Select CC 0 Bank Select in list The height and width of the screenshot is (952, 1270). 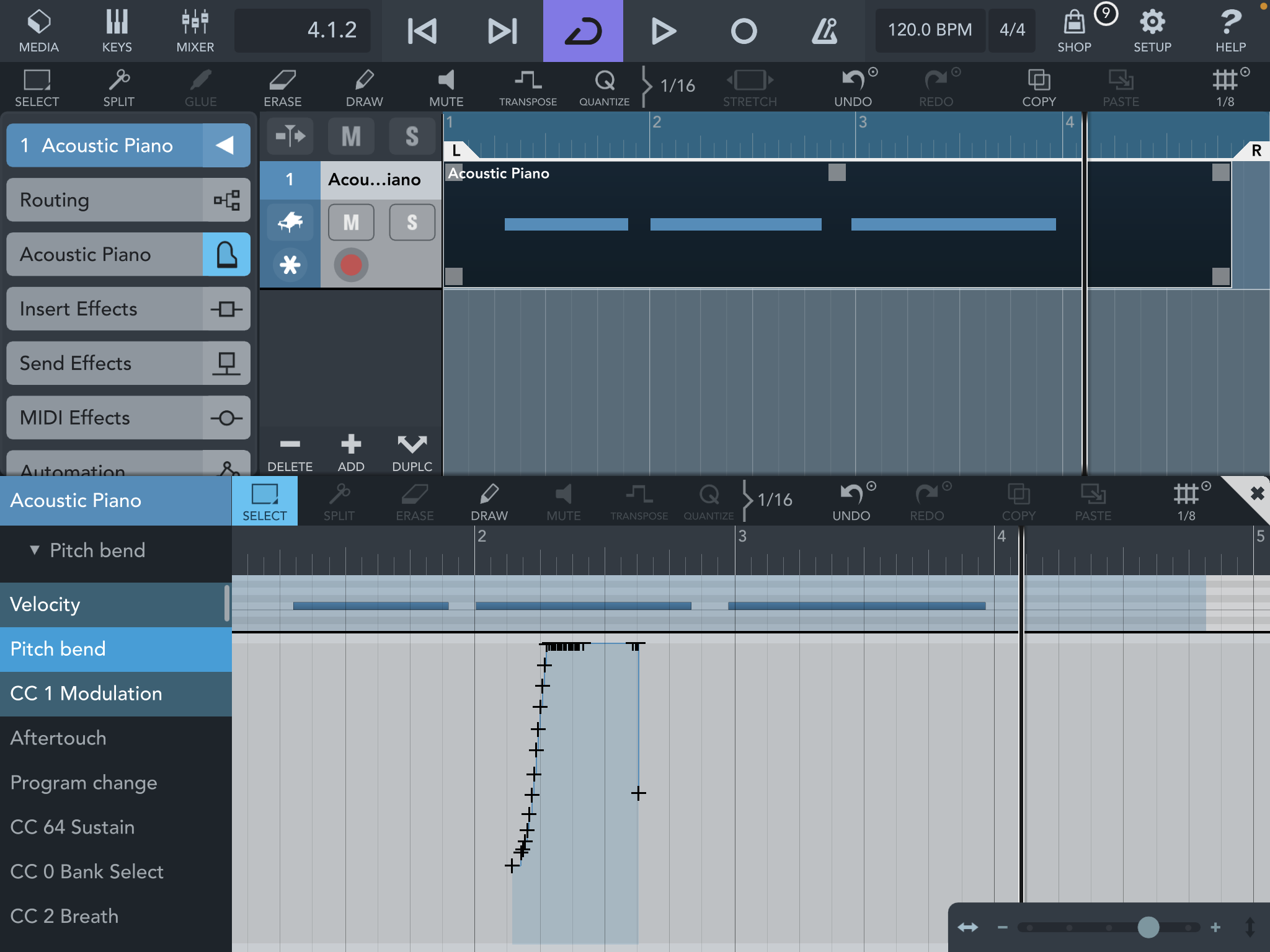click(116, 872)
